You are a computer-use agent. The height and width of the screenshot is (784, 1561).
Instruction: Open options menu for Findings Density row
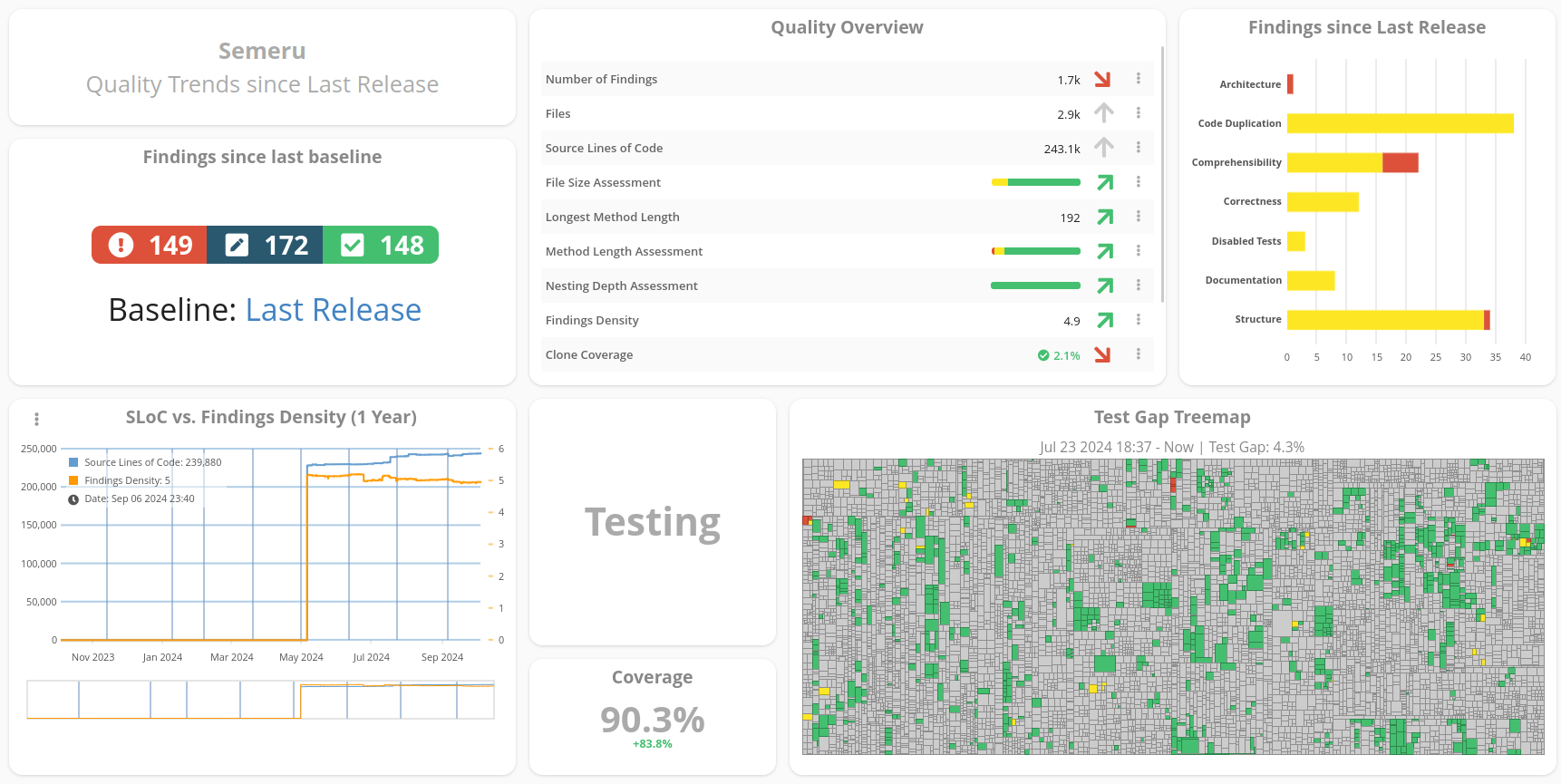(1139, 320)
